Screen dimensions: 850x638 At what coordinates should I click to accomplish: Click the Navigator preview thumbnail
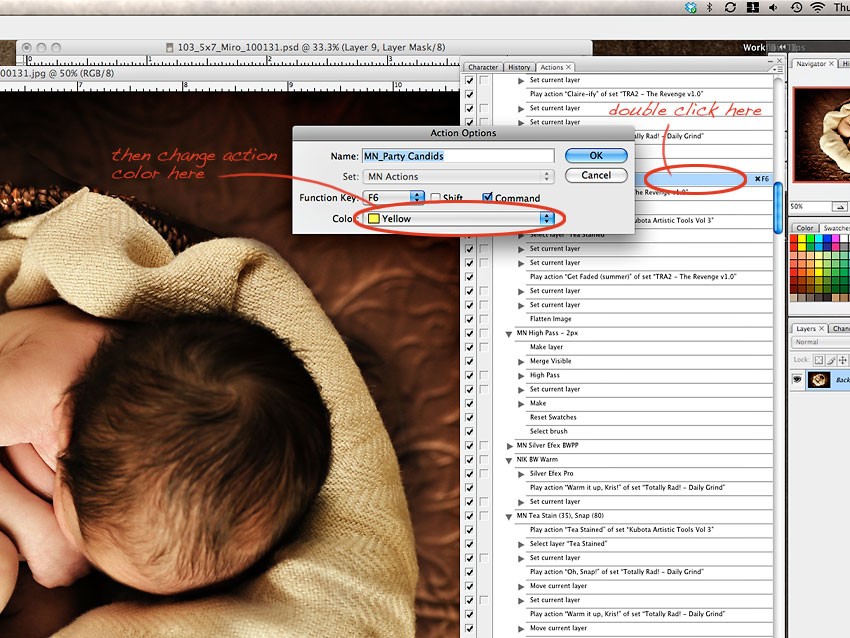tap(822, 134)
